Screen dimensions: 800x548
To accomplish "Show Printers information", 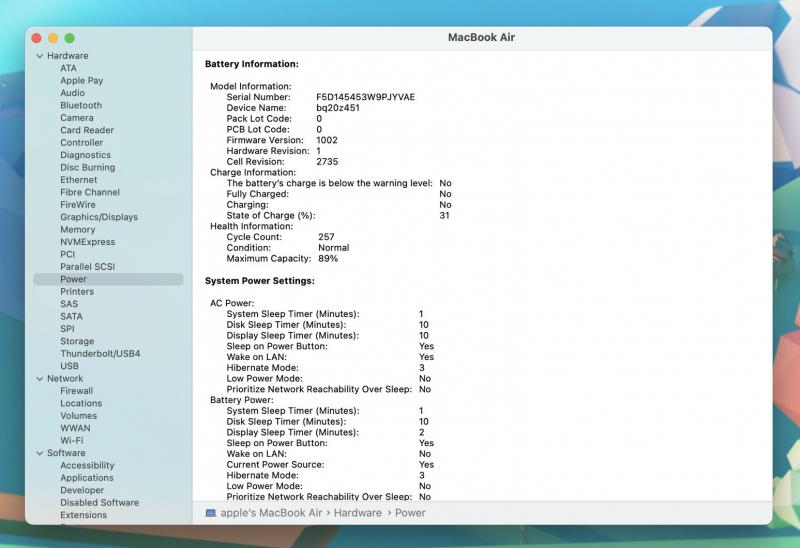I will pos(77,291).
